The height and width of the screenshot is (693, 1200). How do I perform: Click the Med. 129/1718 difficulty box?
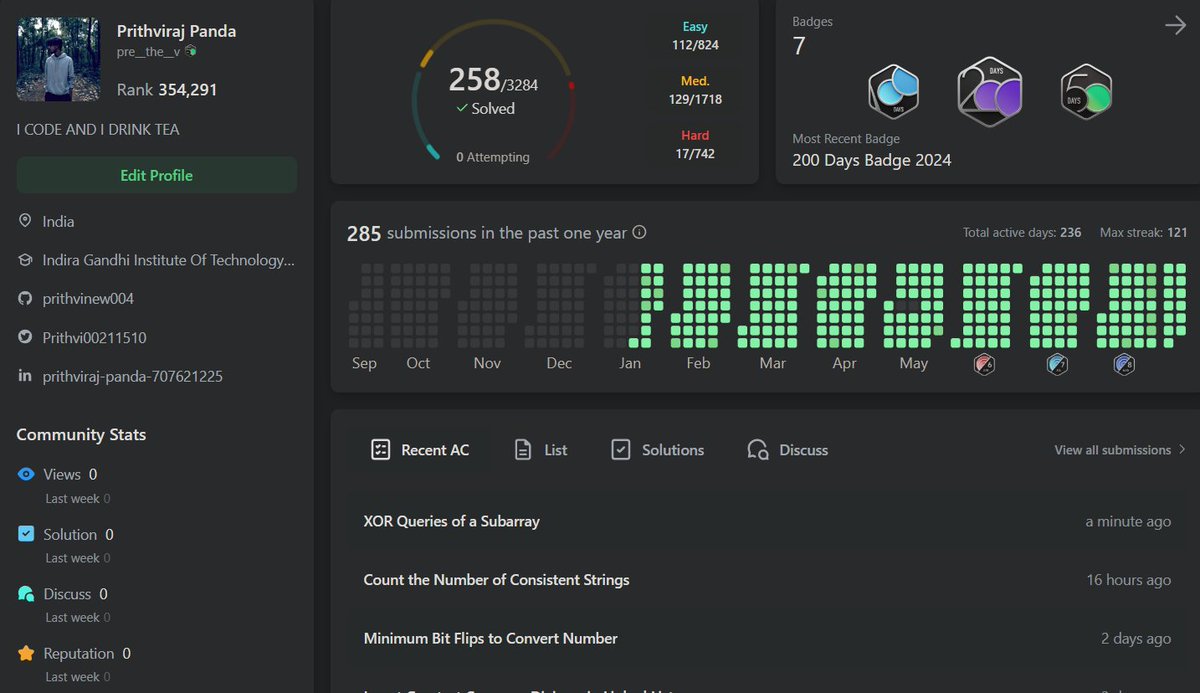pyautogui.click(x=695, y=90)
